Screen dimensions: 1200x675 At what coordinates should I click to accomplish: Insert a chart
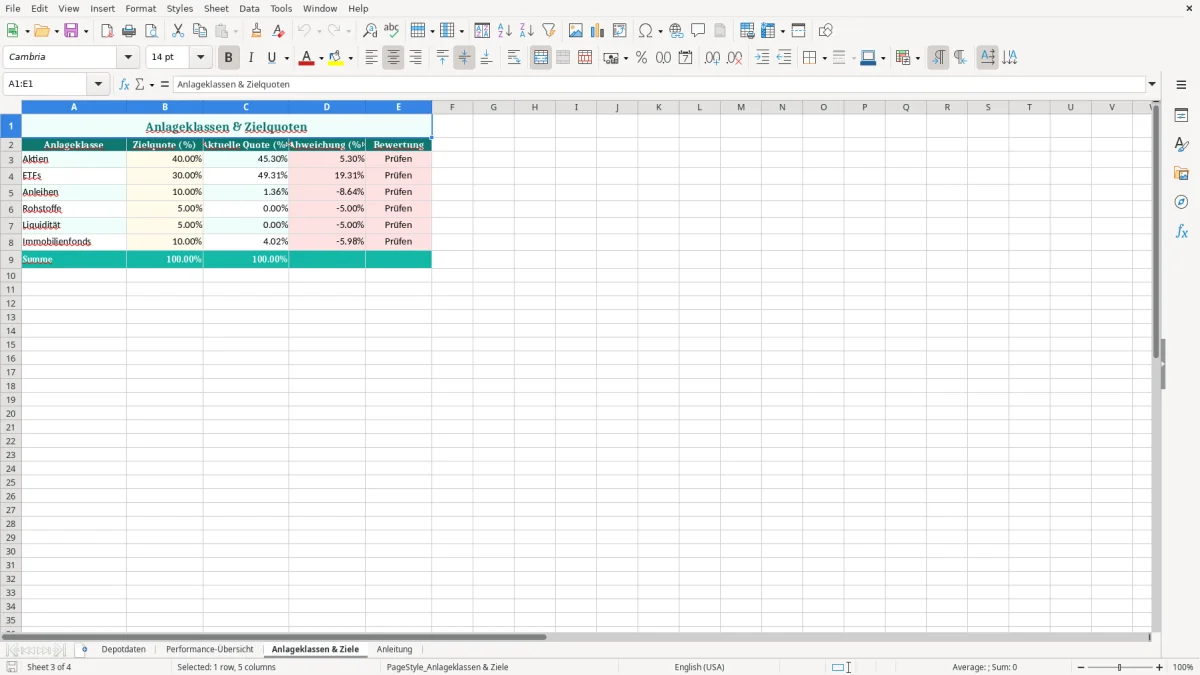click(x=598, y=31)
